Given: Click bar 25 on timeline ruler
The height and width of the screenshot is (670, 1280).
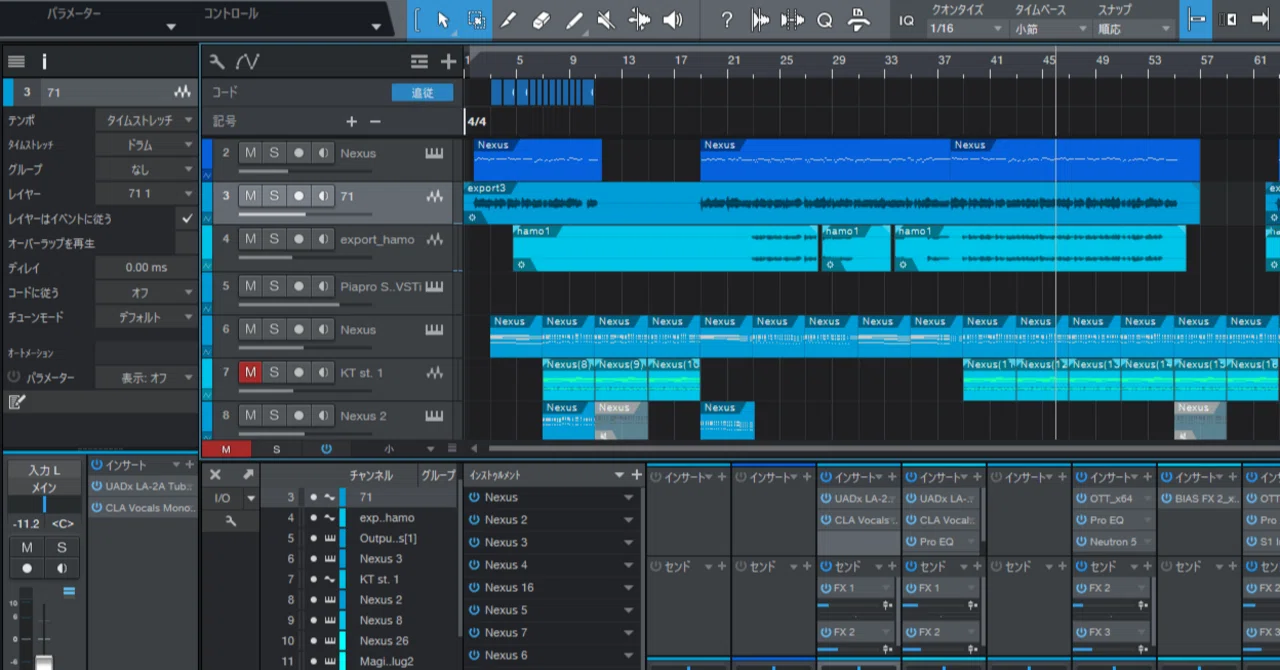Looking at the screenshot, I should 786,62.
